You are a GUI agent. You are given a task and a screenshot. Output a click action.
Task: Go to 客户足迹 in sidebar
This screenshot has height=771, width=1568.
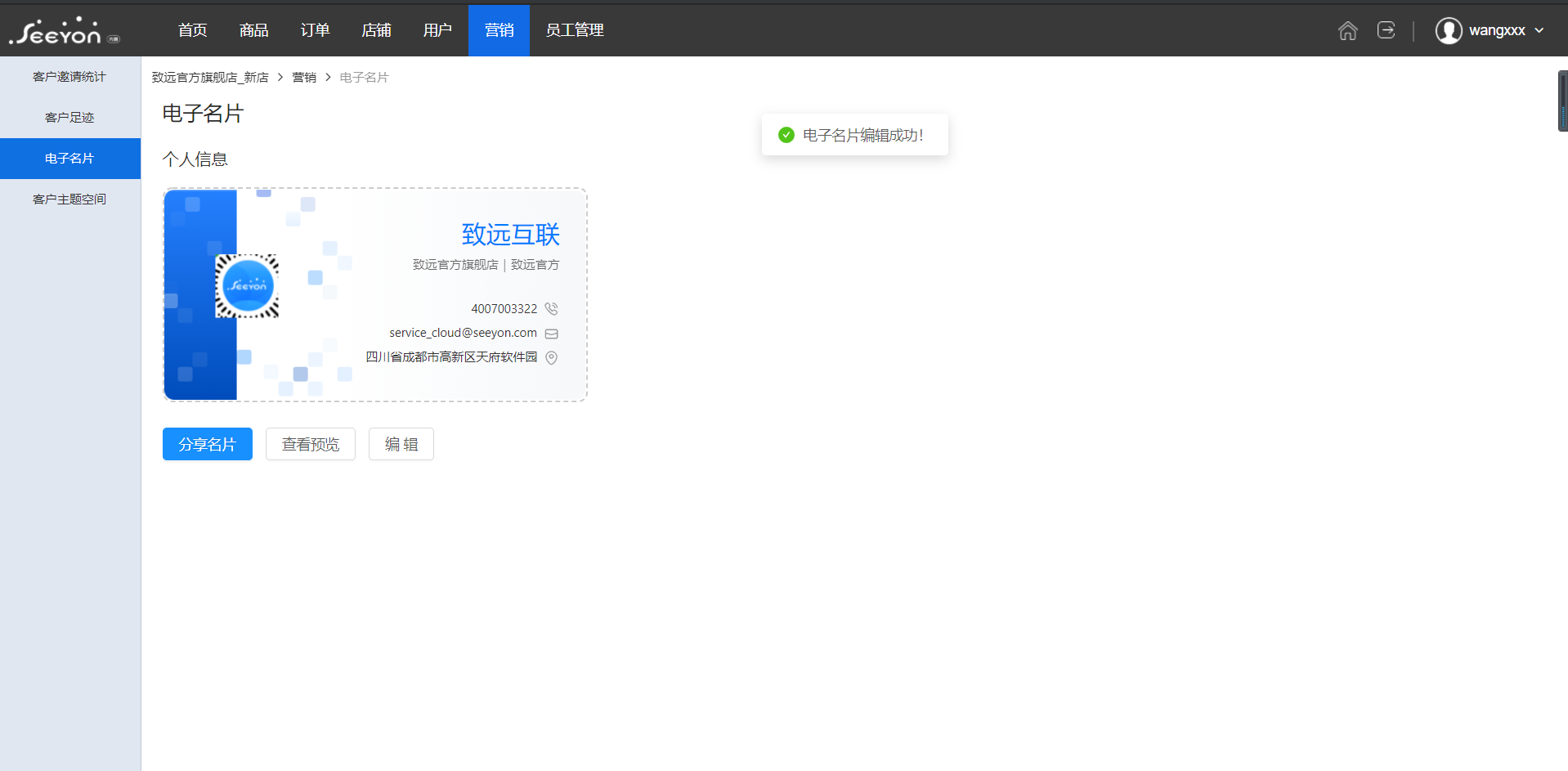pyautogui.click(x=69, y=118)
